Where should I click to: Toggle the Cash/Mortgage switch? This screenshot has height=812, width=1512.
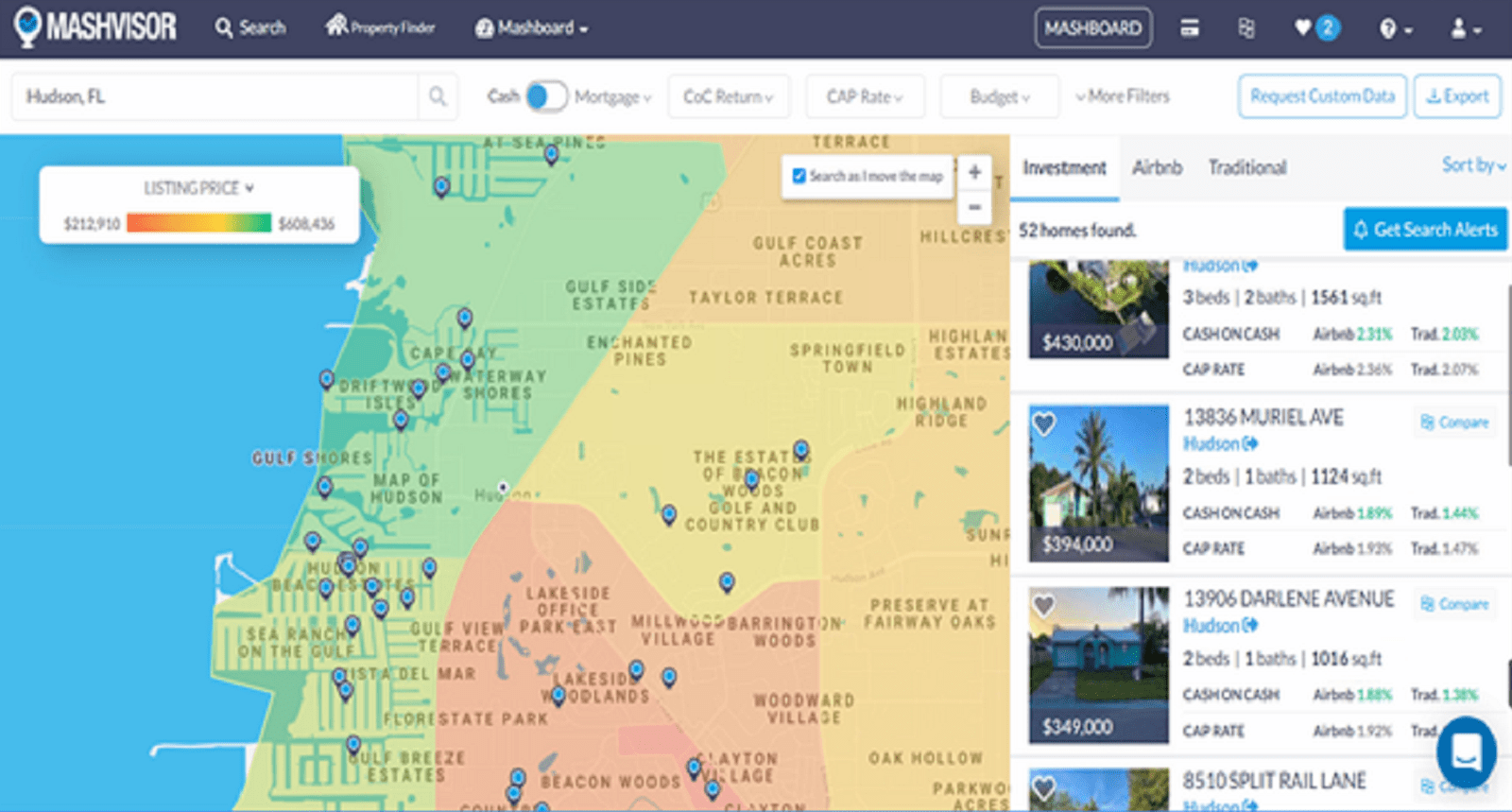click(546, 96)
